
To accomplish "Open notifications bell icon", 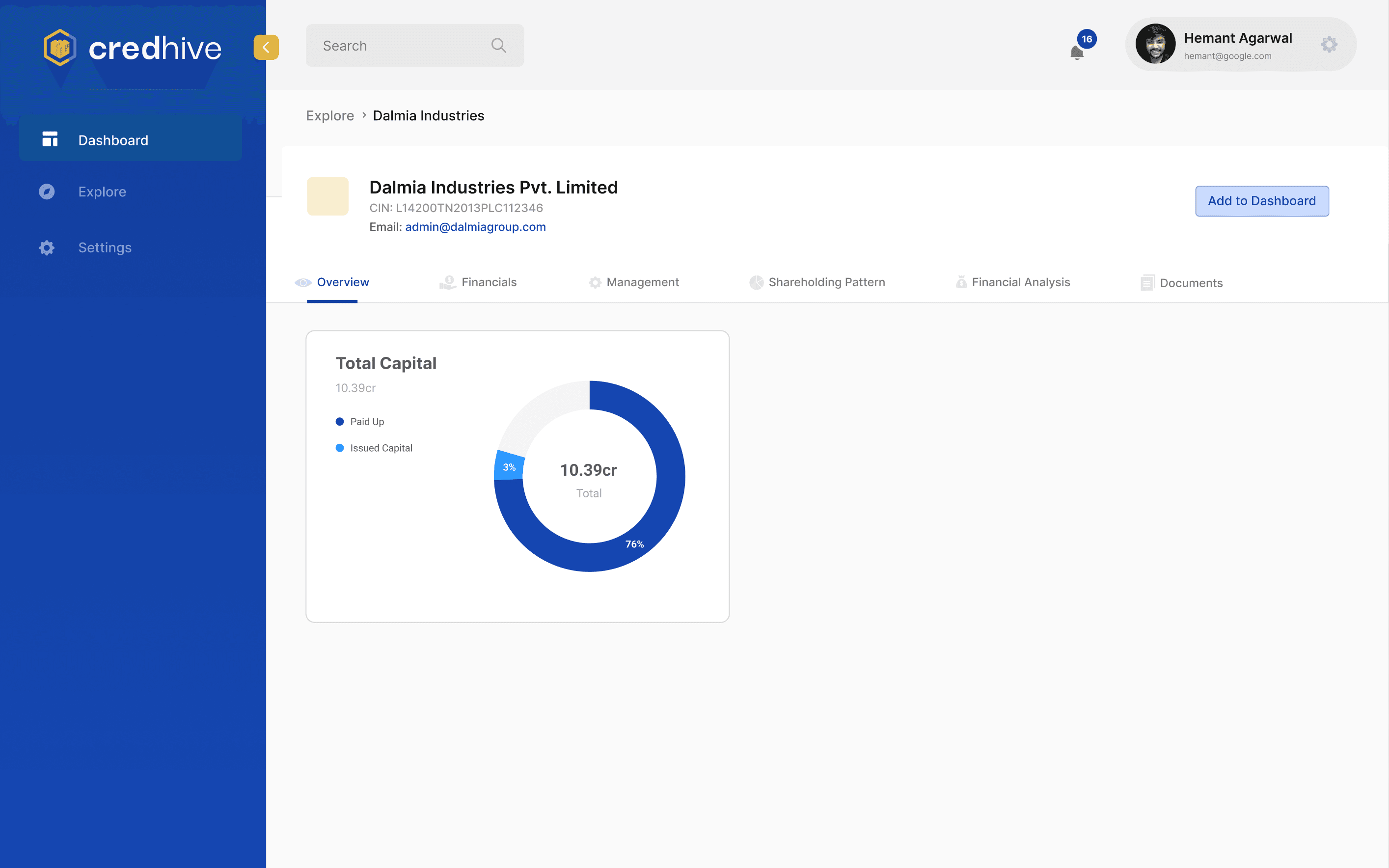I will [1077, 52].
